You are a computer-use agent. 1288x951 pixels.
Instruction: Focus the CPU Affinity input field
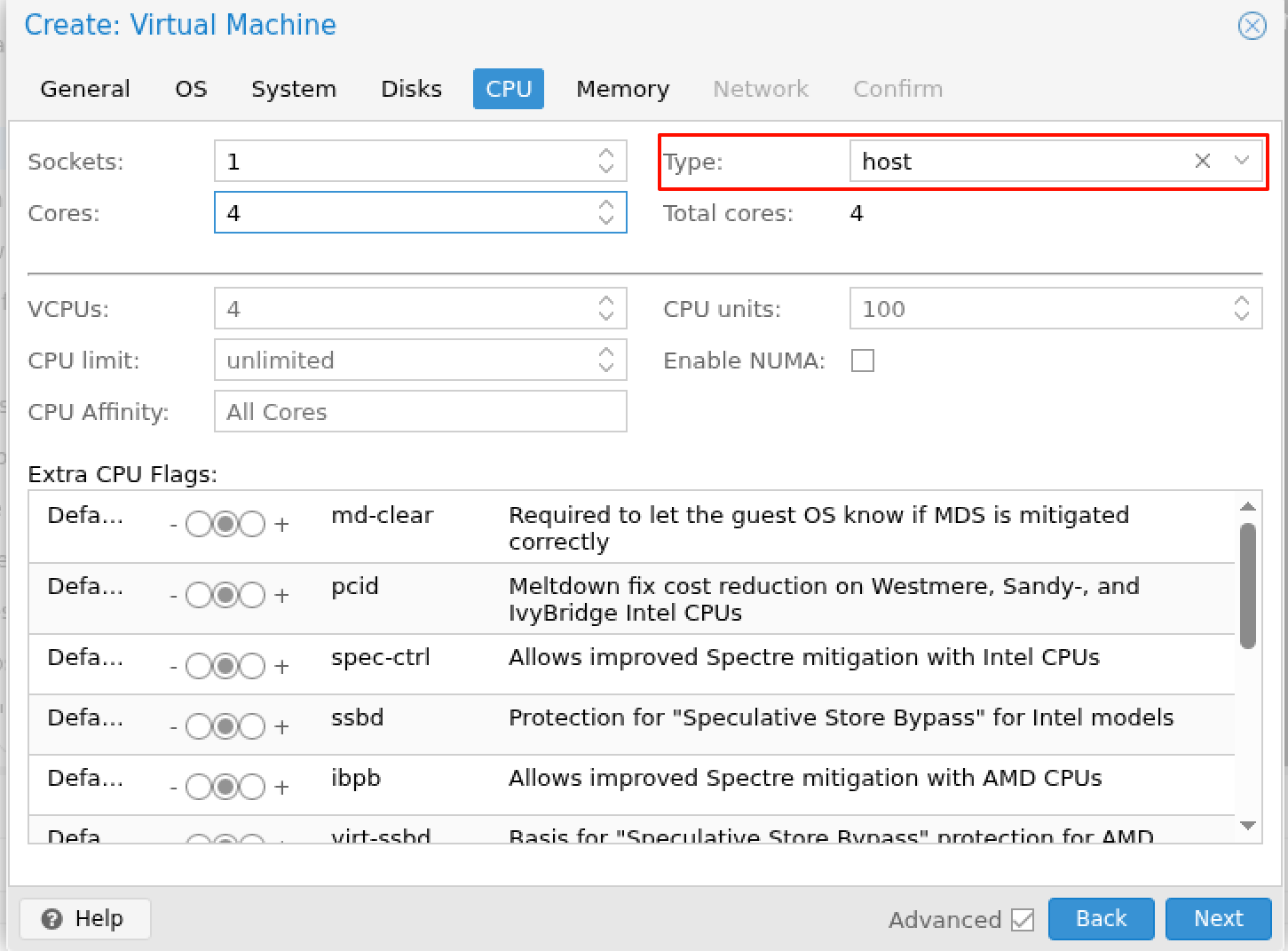(420, 412)
